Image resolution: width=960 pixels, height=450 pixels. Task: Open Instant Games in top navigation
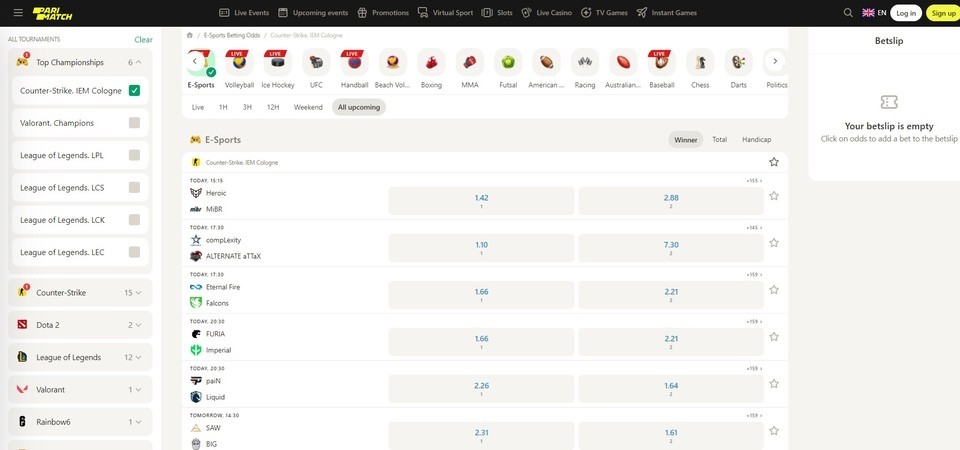667,12
